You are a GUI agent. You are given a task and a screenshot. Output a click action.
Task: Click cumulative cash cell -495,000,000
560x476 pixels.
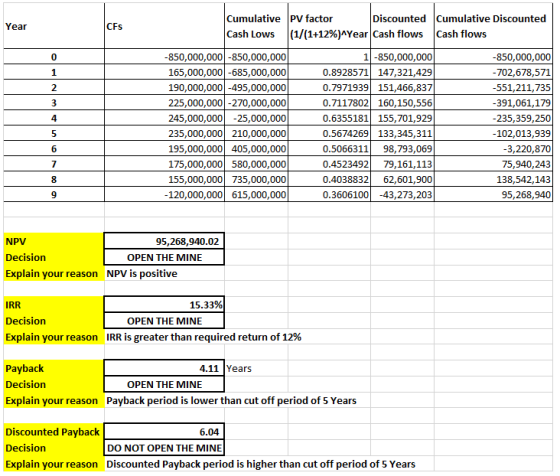coord(256,87)
